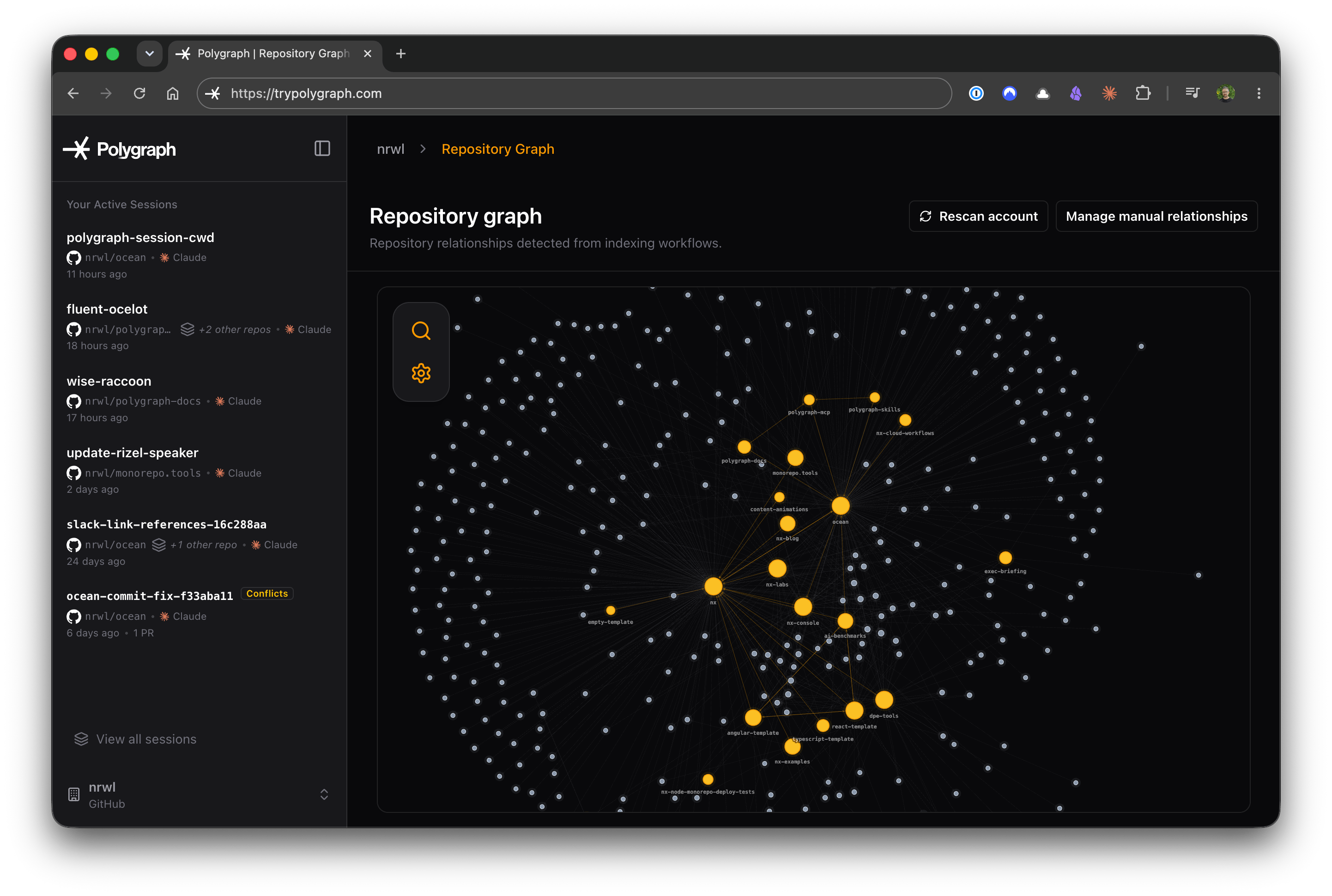Select the angular-template graph node
Image resolution: width=1332 pixels, height=896 pixels.
pyautogui.click(x=753, y=718)
